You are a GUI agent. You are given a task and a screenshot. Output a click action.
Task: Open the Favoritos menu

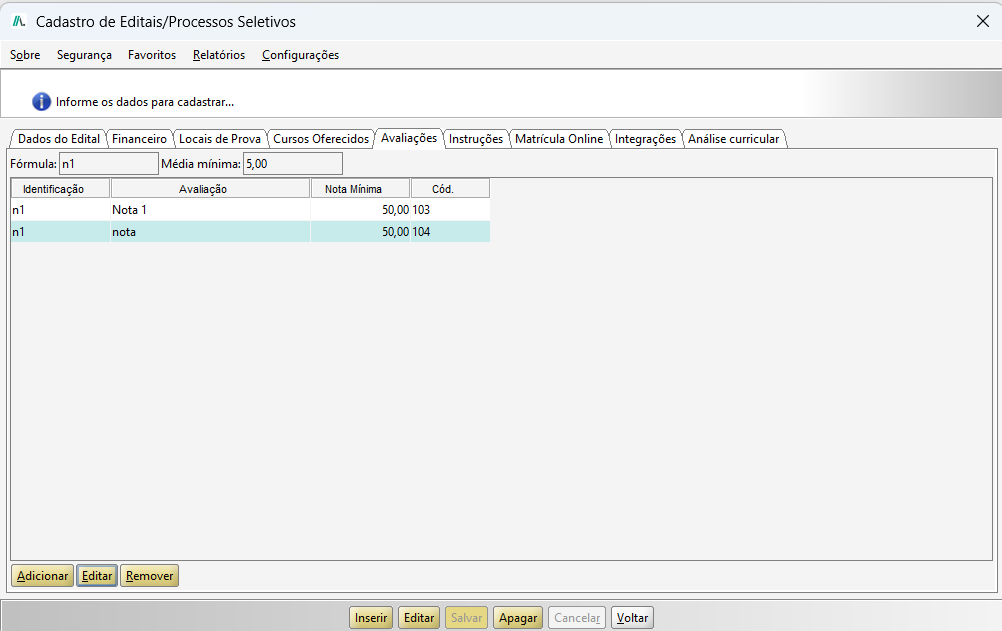coord(152,55)
